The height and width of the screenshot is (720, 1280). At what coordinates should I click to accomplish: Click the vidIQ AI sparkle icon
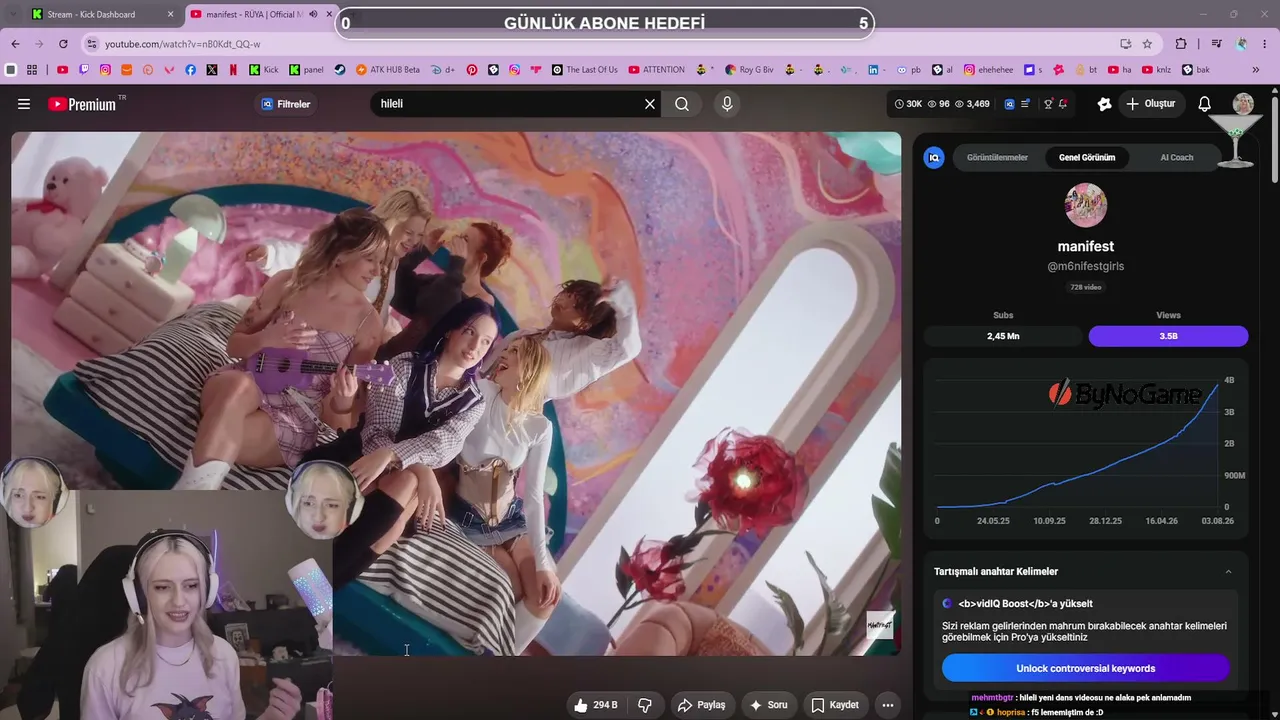[1104, 104]
